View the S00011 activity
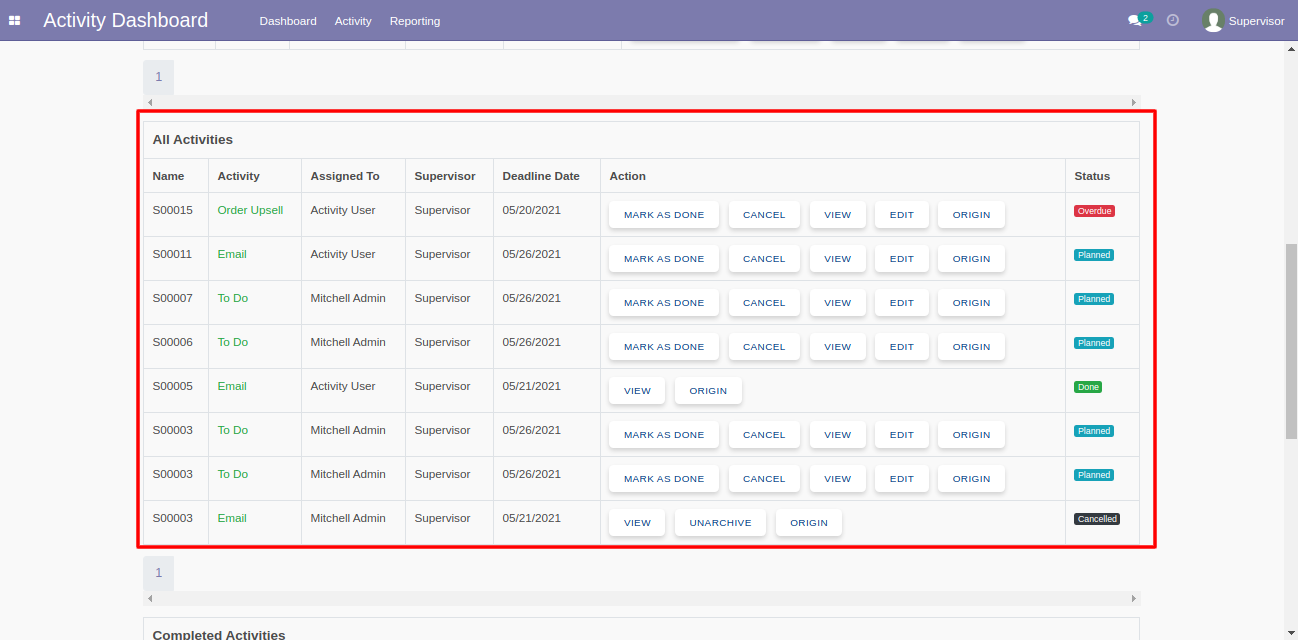1298x640 pixels. coord(838,259)
